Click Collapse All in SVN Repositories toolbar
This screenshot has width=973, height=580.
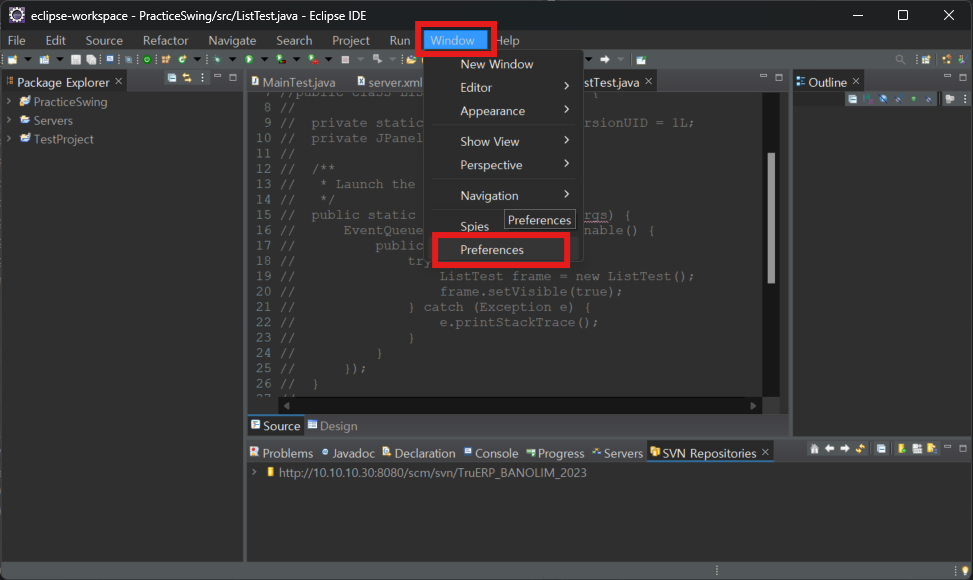pos(881,448)
